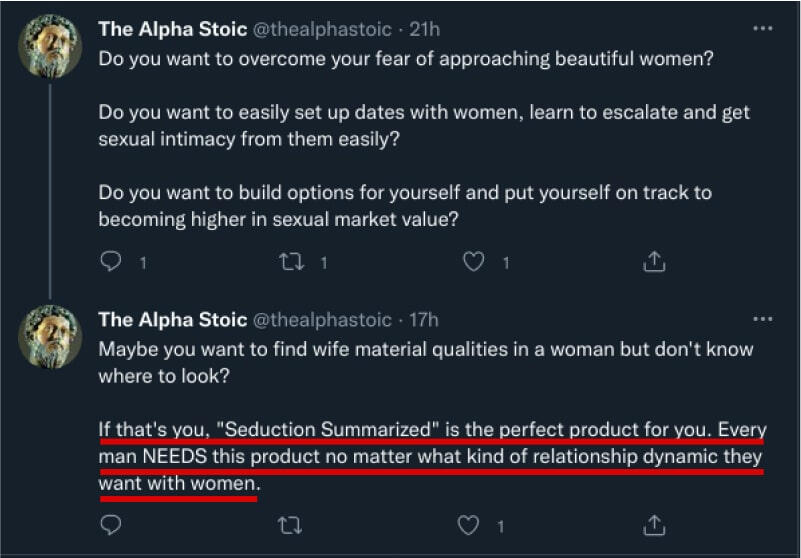Share the first tweet from 21h ago

653,263
